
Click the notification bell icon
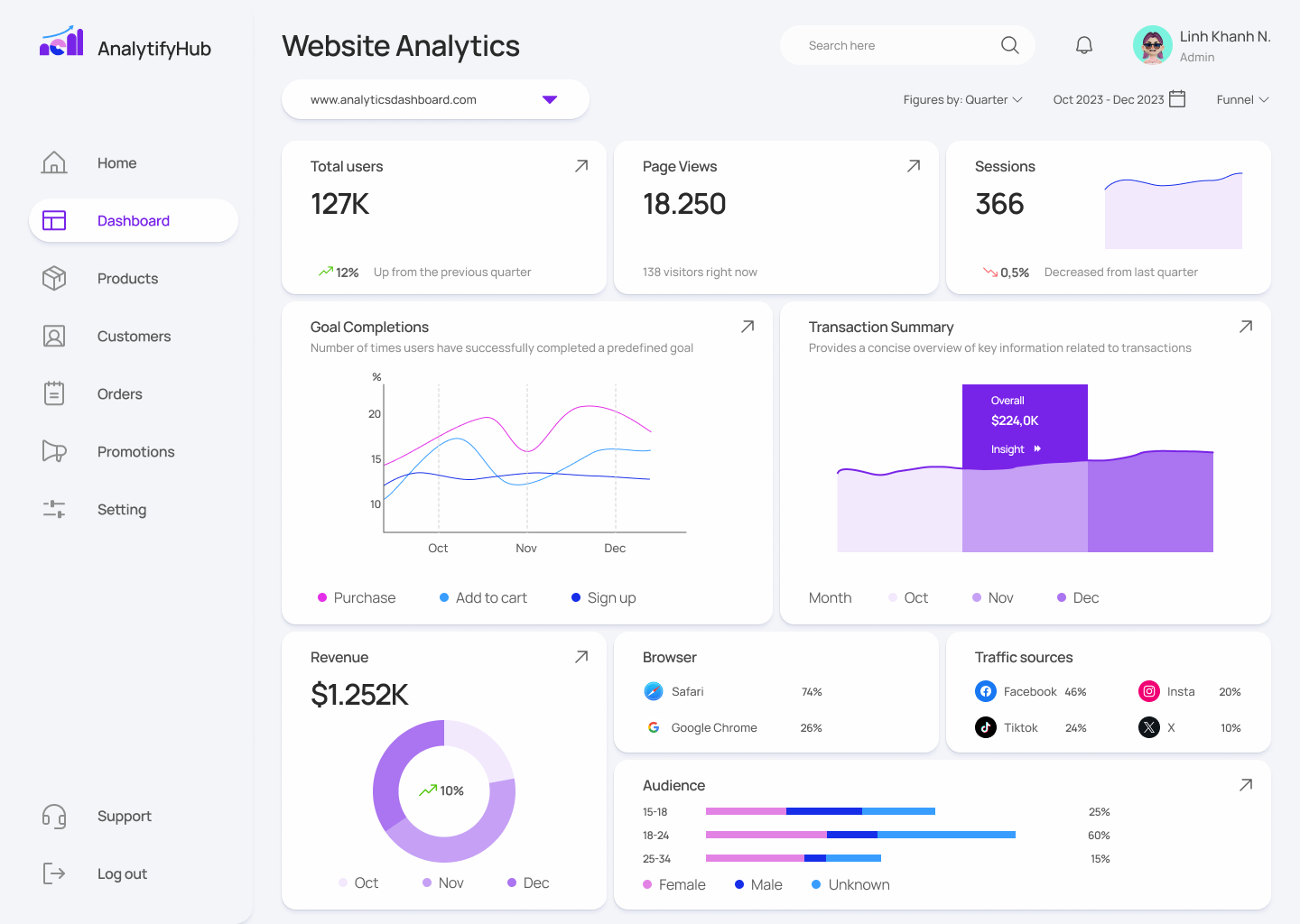tap(1083, 44)
